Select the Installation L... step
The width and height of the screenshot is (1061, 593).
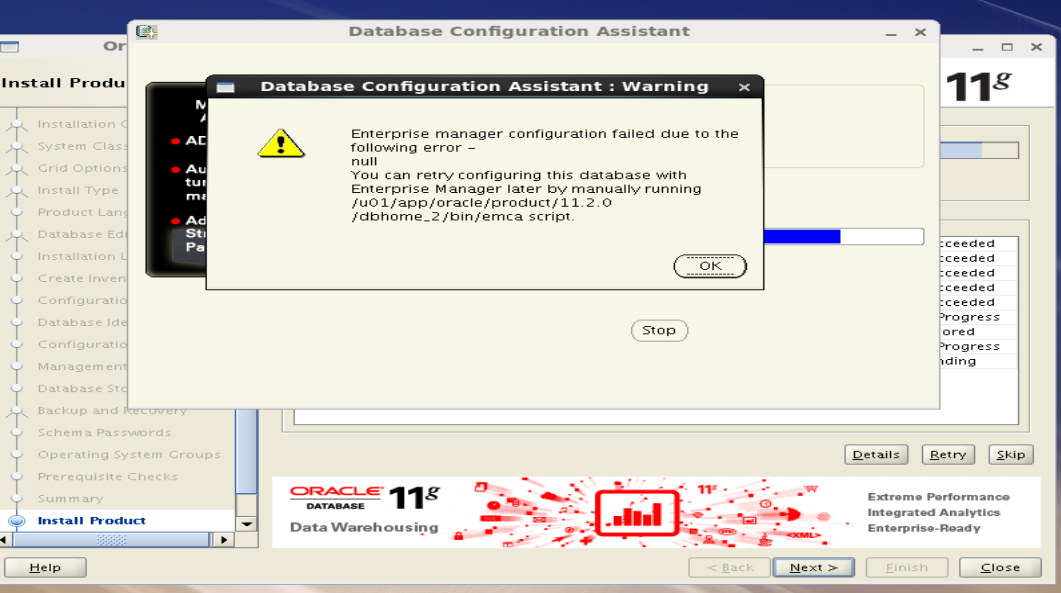tap(82, 257)
